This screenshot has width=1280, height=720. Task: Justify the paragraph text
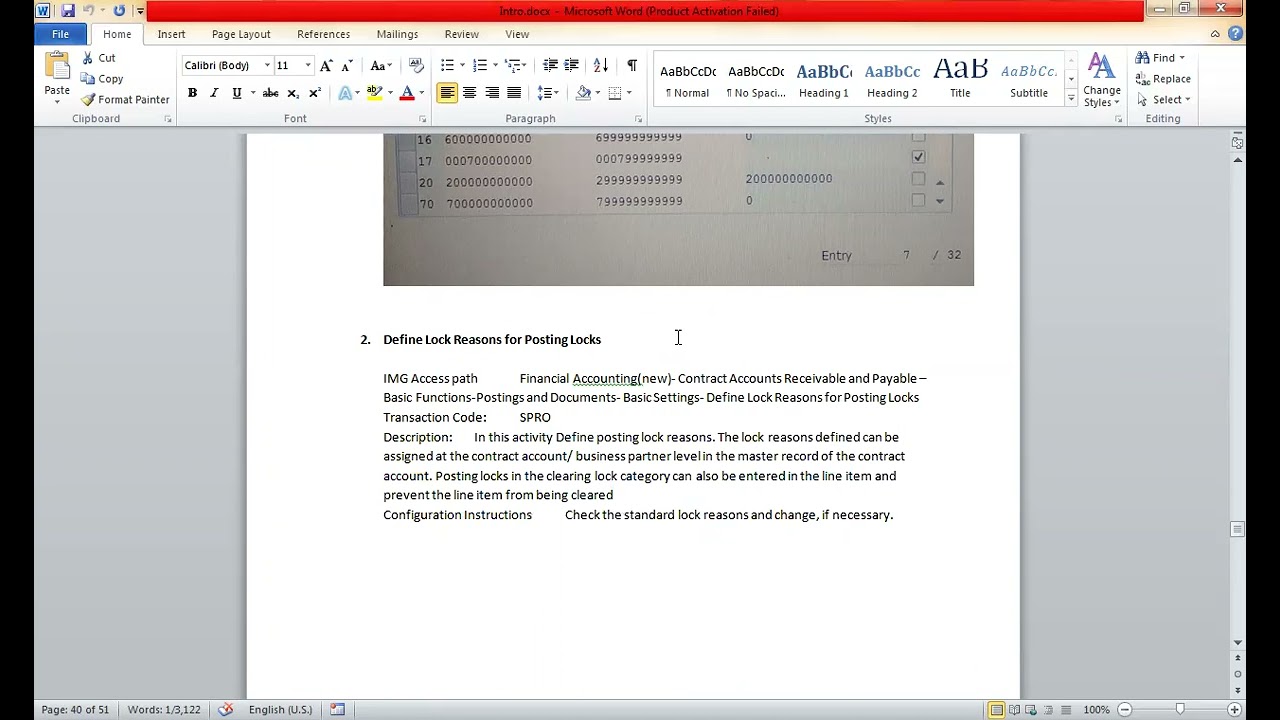tap(514, 93)
